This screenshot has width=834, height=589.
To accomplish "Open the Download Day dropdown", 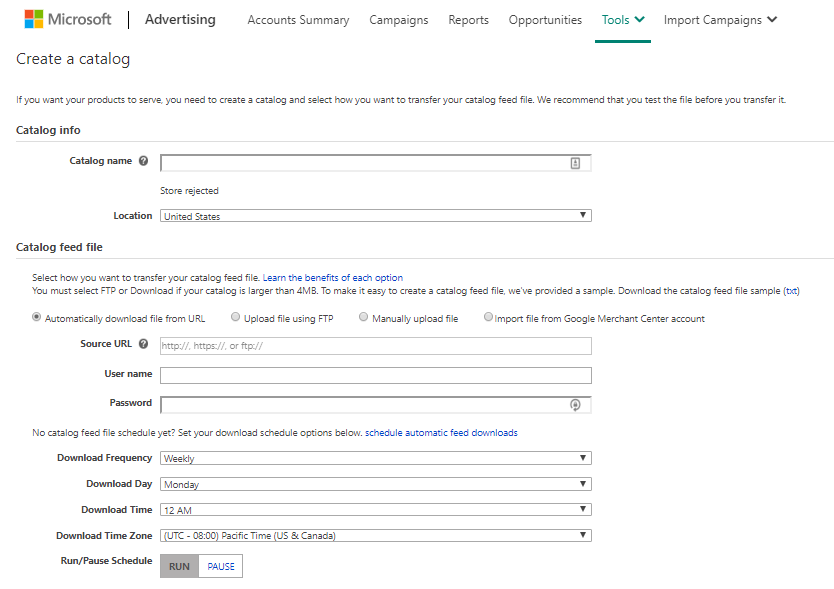I will (x=375, y=485).
